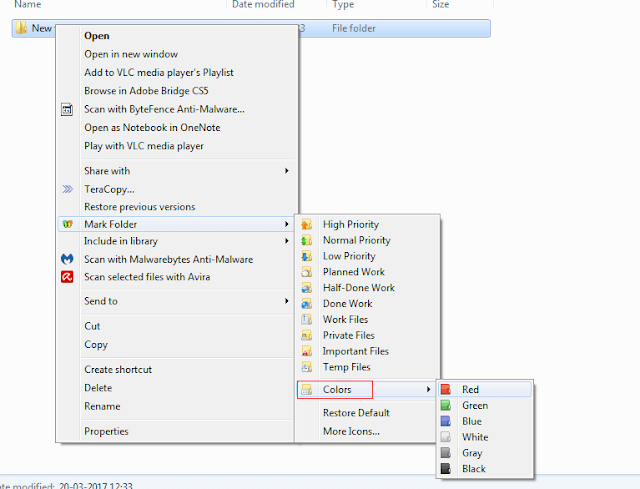Pick the Gray folder color swatch

pos(446,453)
